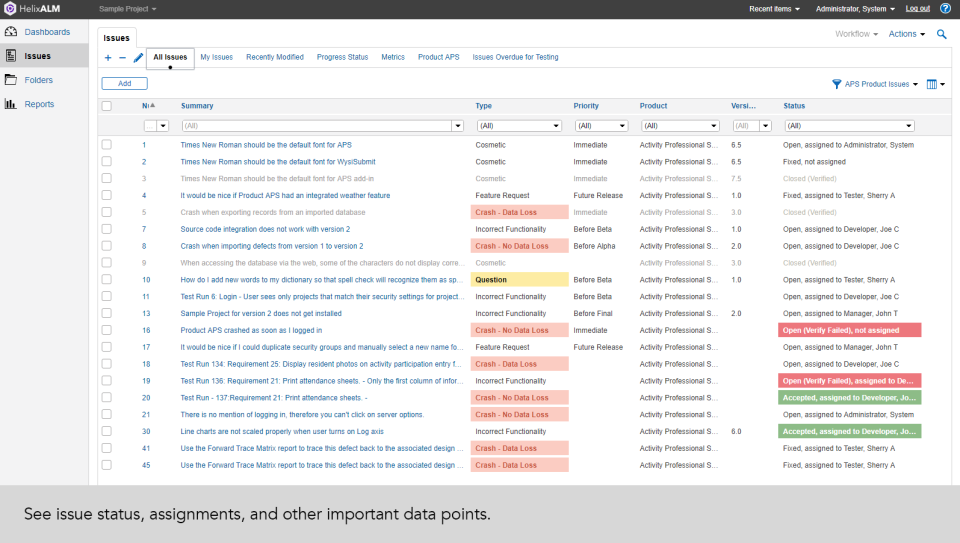Click the APS Product Issues filter icon
960x543 pixels.
(837, 85)
